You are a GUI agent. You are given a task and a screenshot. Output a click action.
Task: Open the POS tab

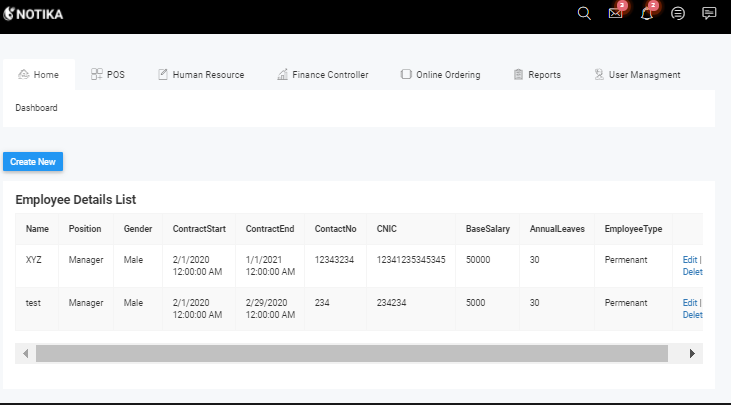(x=108, y=75)
